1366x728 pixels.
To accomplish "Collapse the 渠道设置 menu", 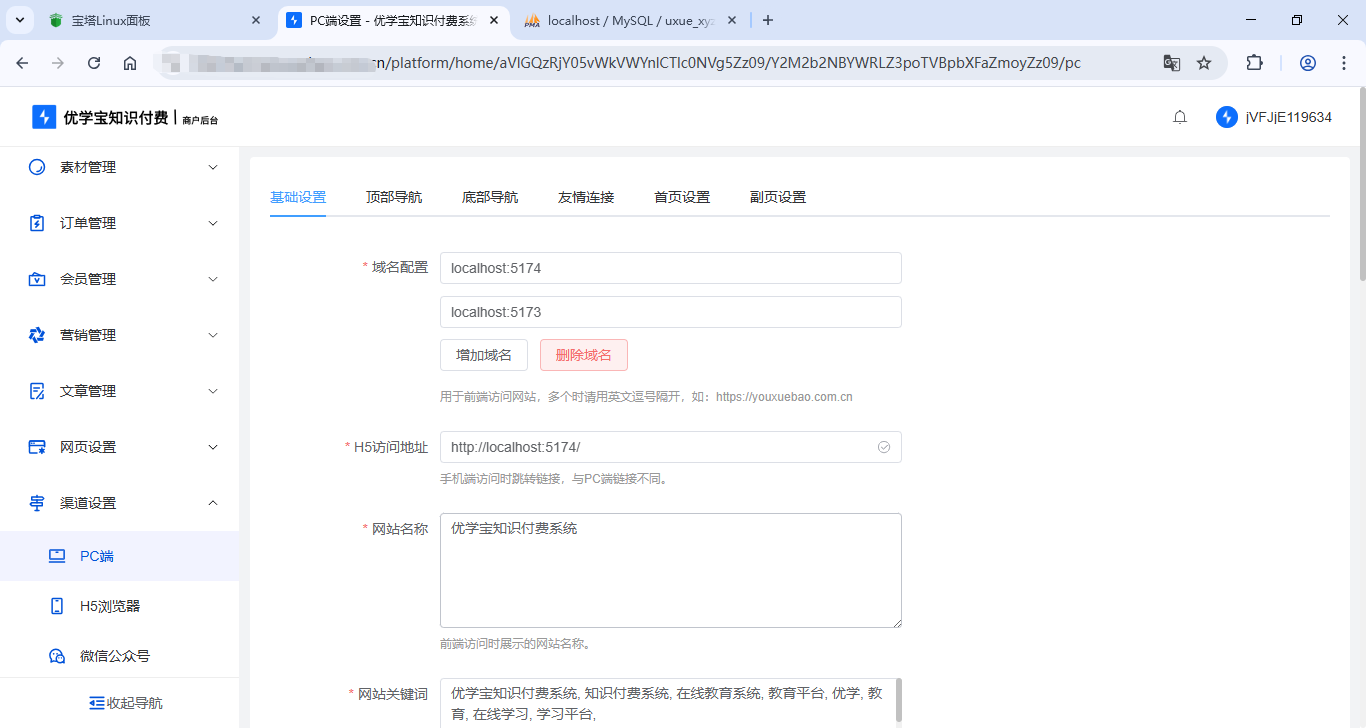I will pos(120,503).
